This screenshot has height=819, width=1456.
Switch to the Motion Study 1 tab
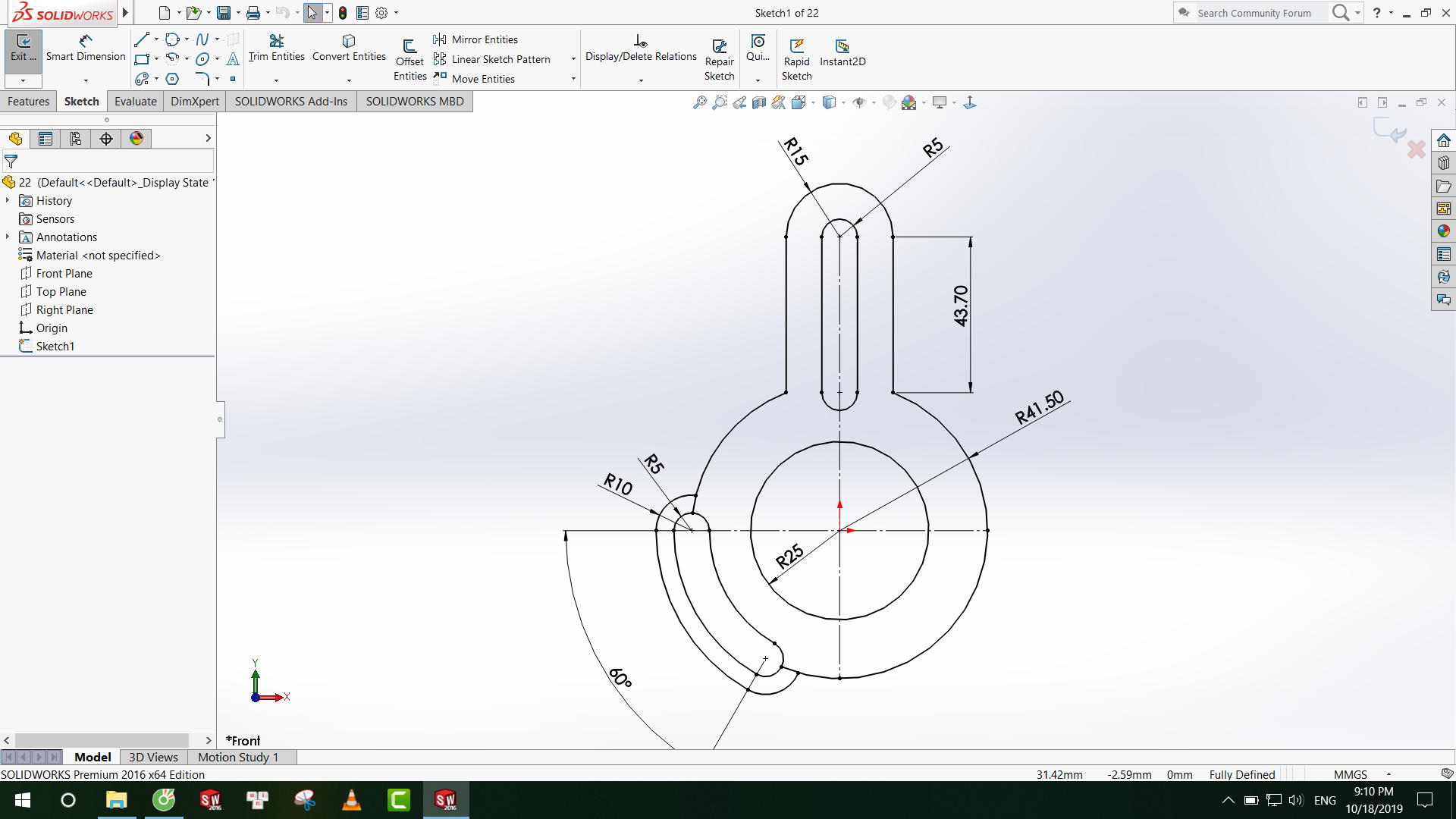coord(238,757)
